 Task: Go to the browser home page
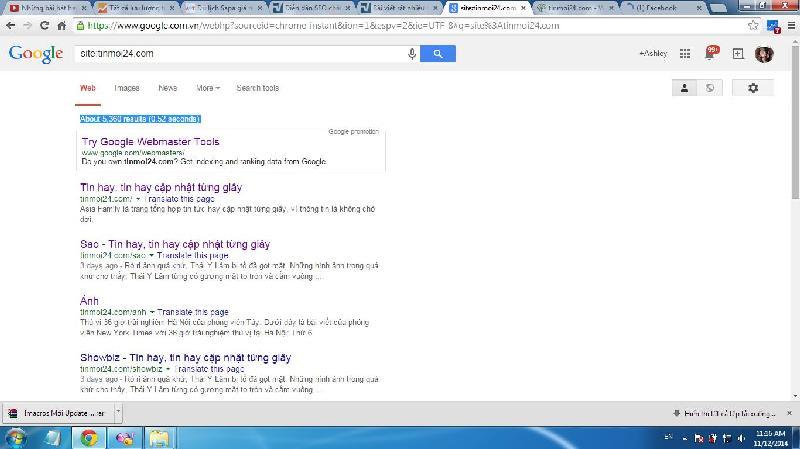coord(61,25)
